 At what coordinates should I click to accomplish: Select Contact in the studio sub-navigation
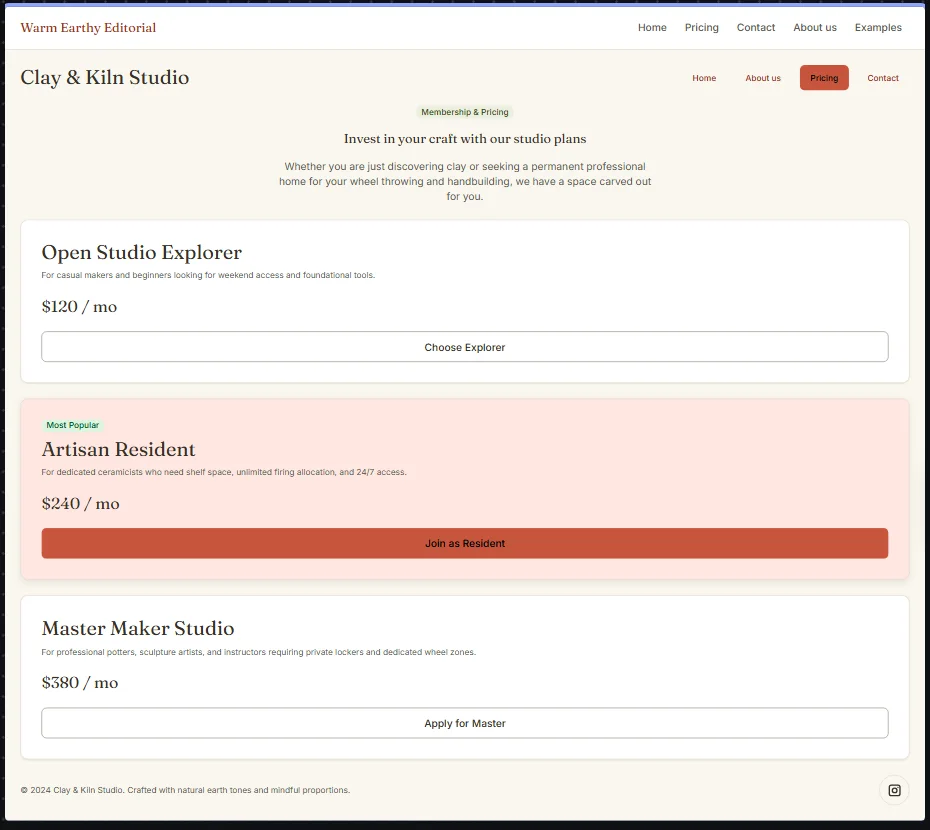click(883, 78)
